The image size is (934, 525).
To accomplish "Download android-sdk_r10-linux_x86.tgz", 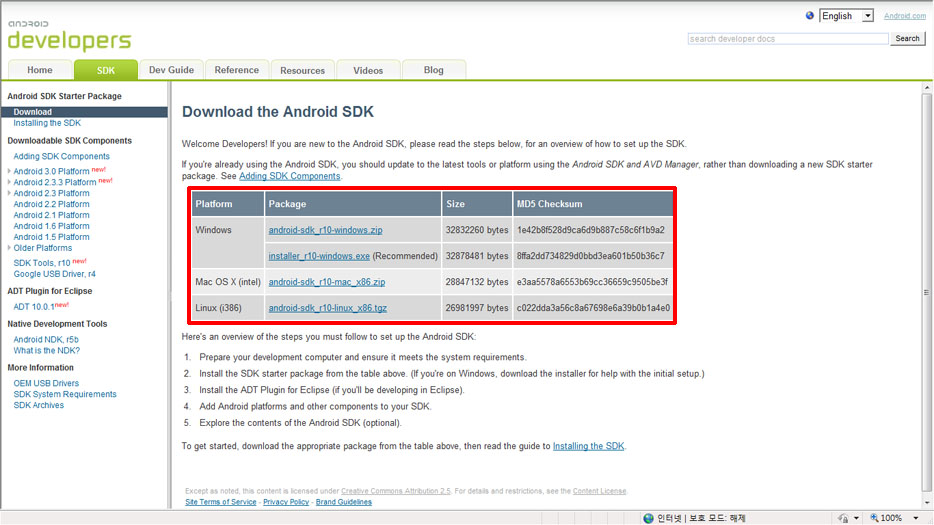I will tap(328, 308).
